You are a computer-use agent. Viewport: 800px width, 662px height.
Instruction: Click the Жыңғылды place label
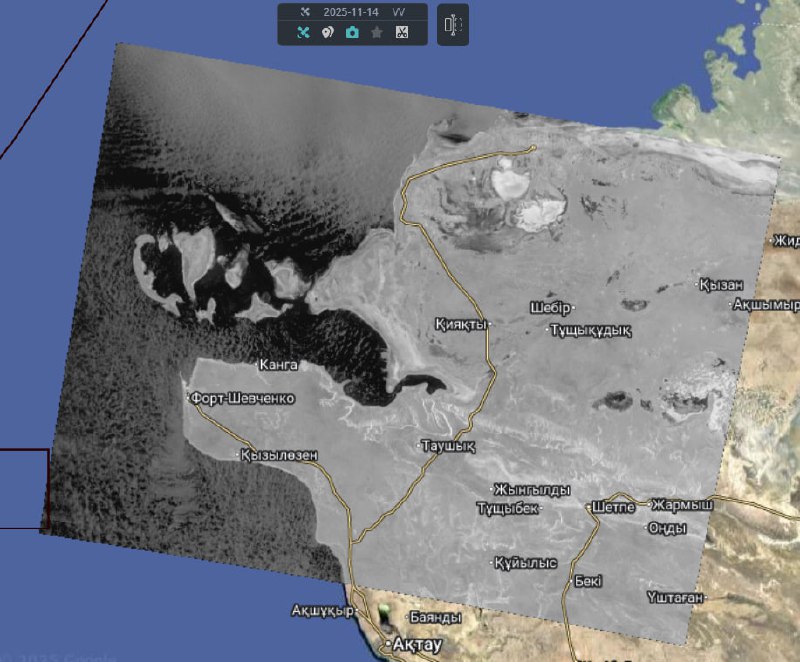coord(534,490)
